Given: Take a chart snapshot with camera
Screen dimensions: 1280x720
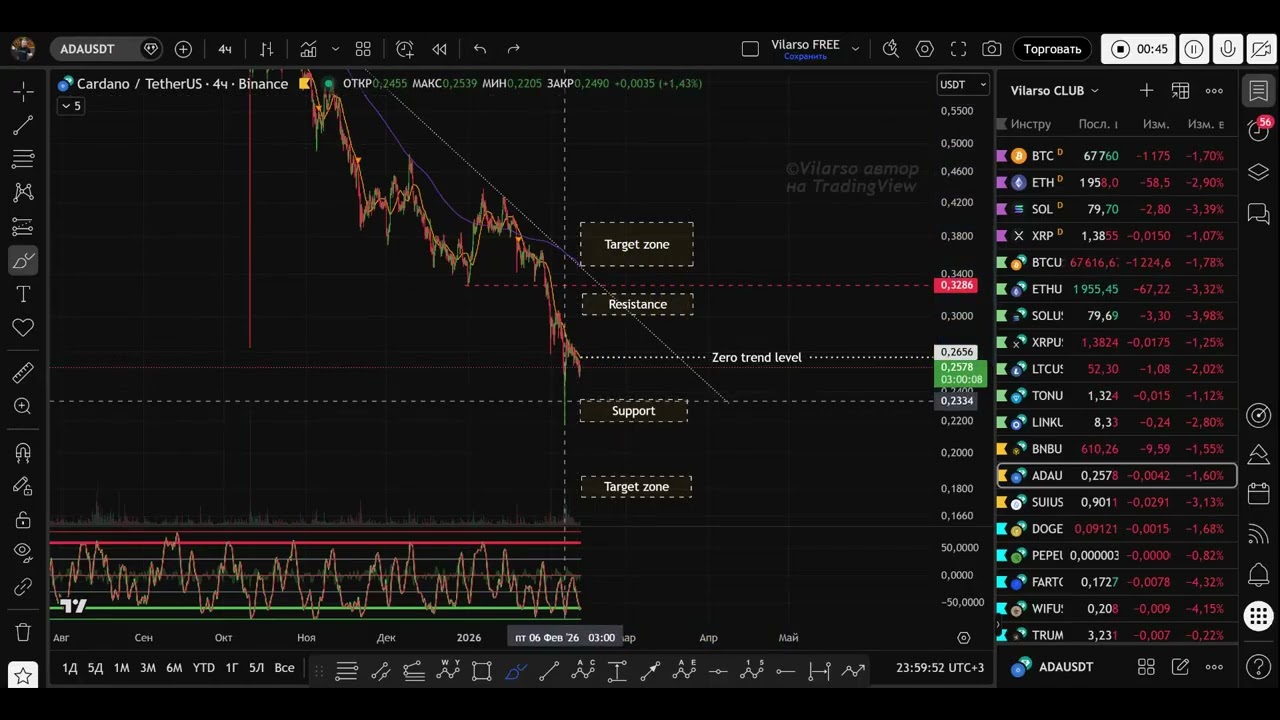Looking at the screenshot, I should [992, 49].
